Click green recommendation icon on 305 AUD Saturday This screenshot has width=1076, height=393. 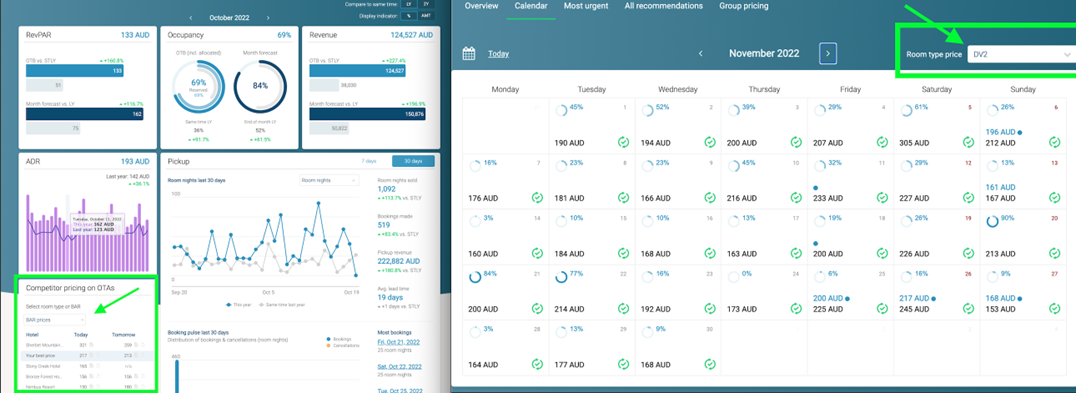point(968,143)
